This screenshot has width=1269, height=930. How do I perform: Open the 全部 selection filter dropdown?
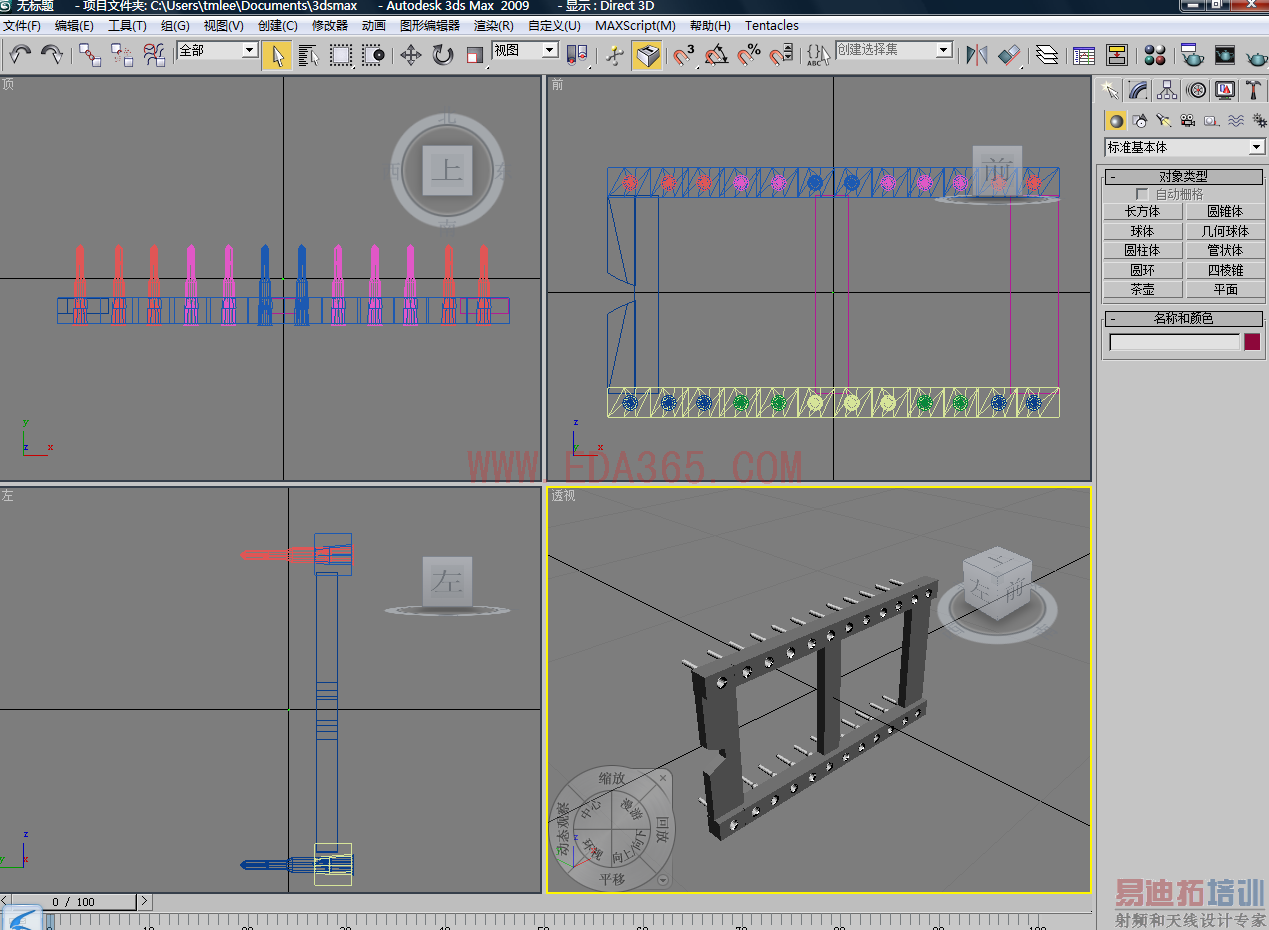tap(217, 50)
